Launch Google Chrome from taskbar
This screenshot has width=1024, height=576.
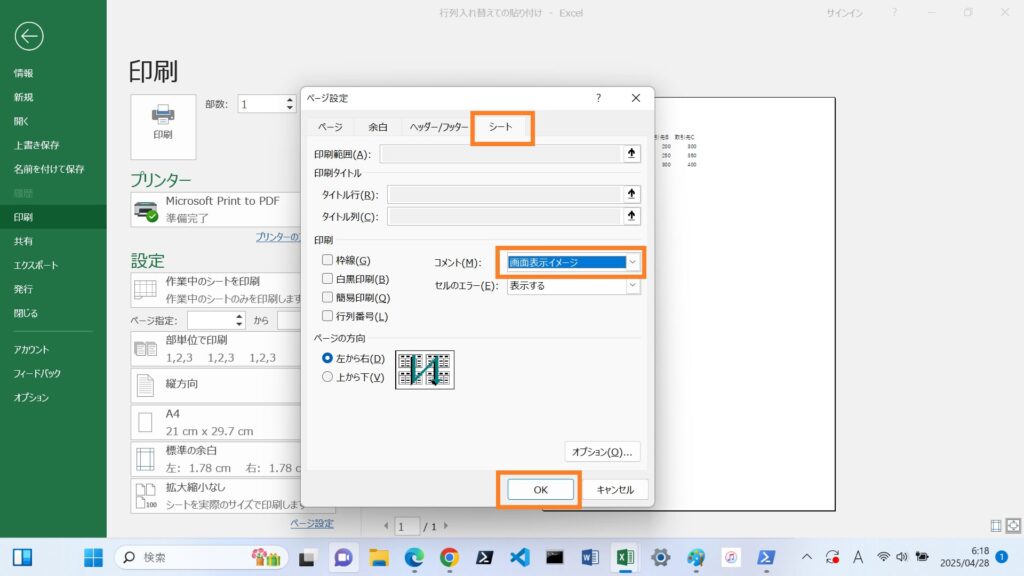click(x=449, y=557)
